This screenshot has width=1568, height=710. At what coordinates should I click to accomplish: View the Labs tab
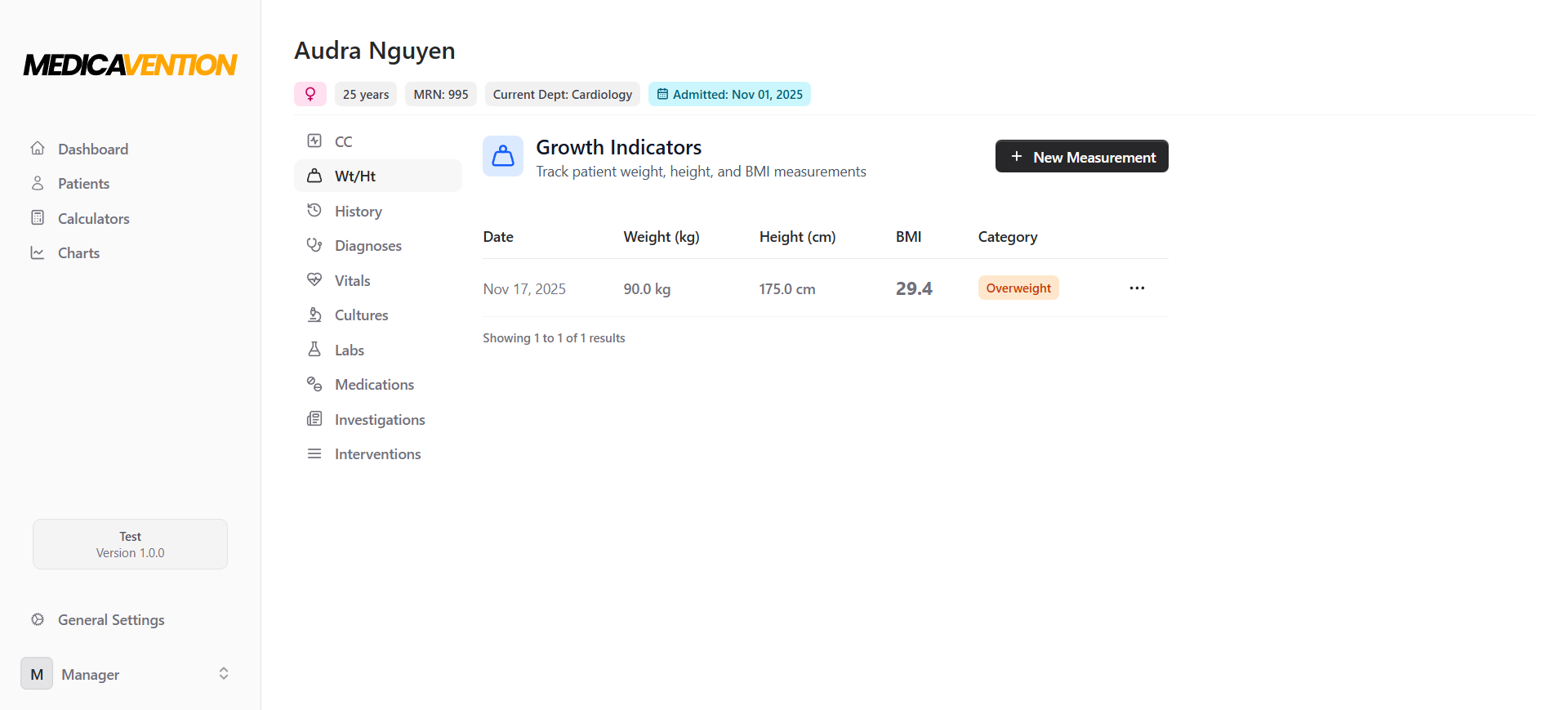click(x=378, y=350)
